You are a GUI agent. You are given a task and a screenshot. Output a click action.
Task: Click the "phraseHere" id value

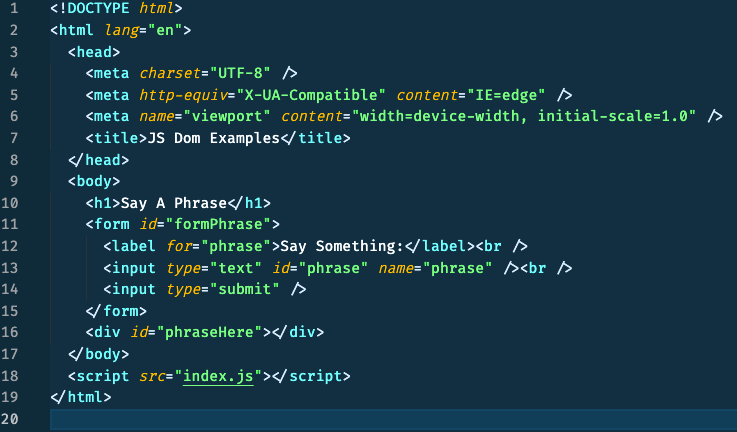tap(209, 332)
